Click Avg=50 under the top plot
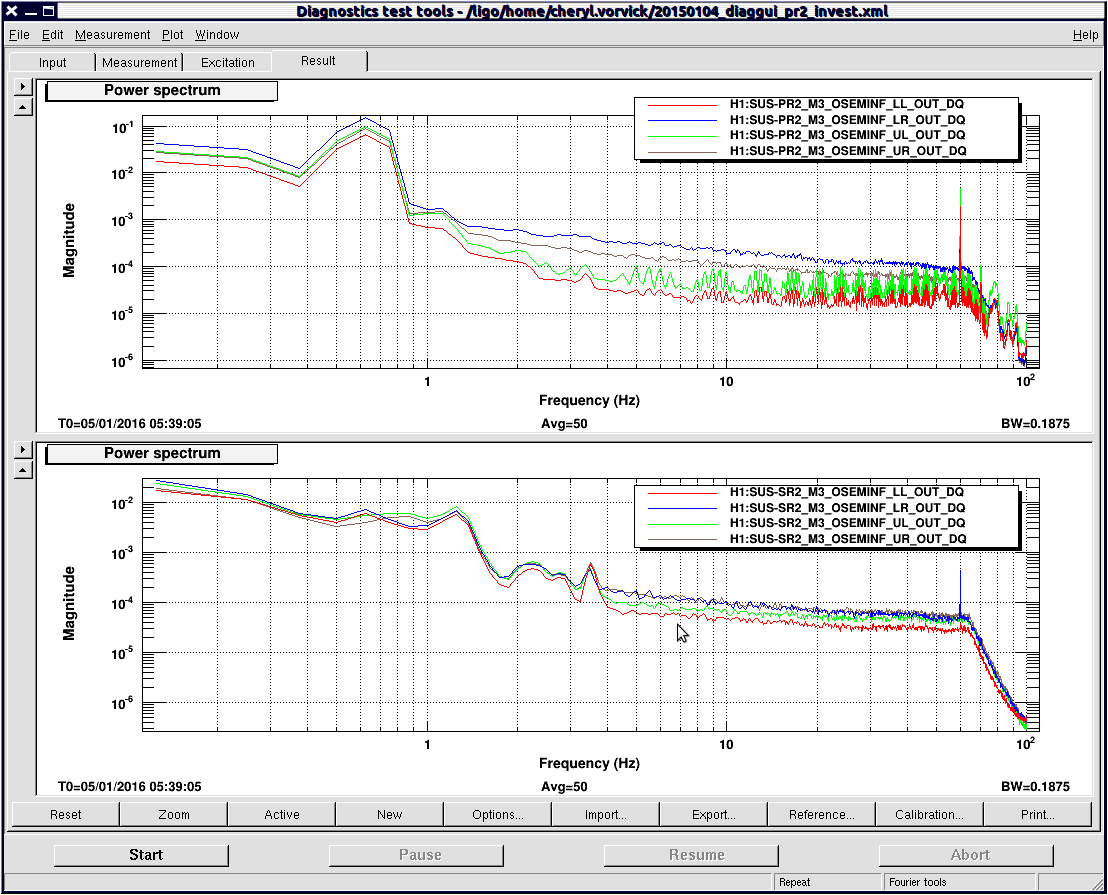Screen dimensions: 1108x895 tap(564, 424)
